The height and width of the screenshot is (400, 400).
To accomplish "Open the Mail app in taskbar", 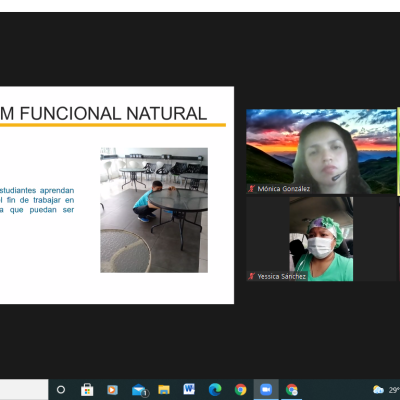I will pos(139,390).
